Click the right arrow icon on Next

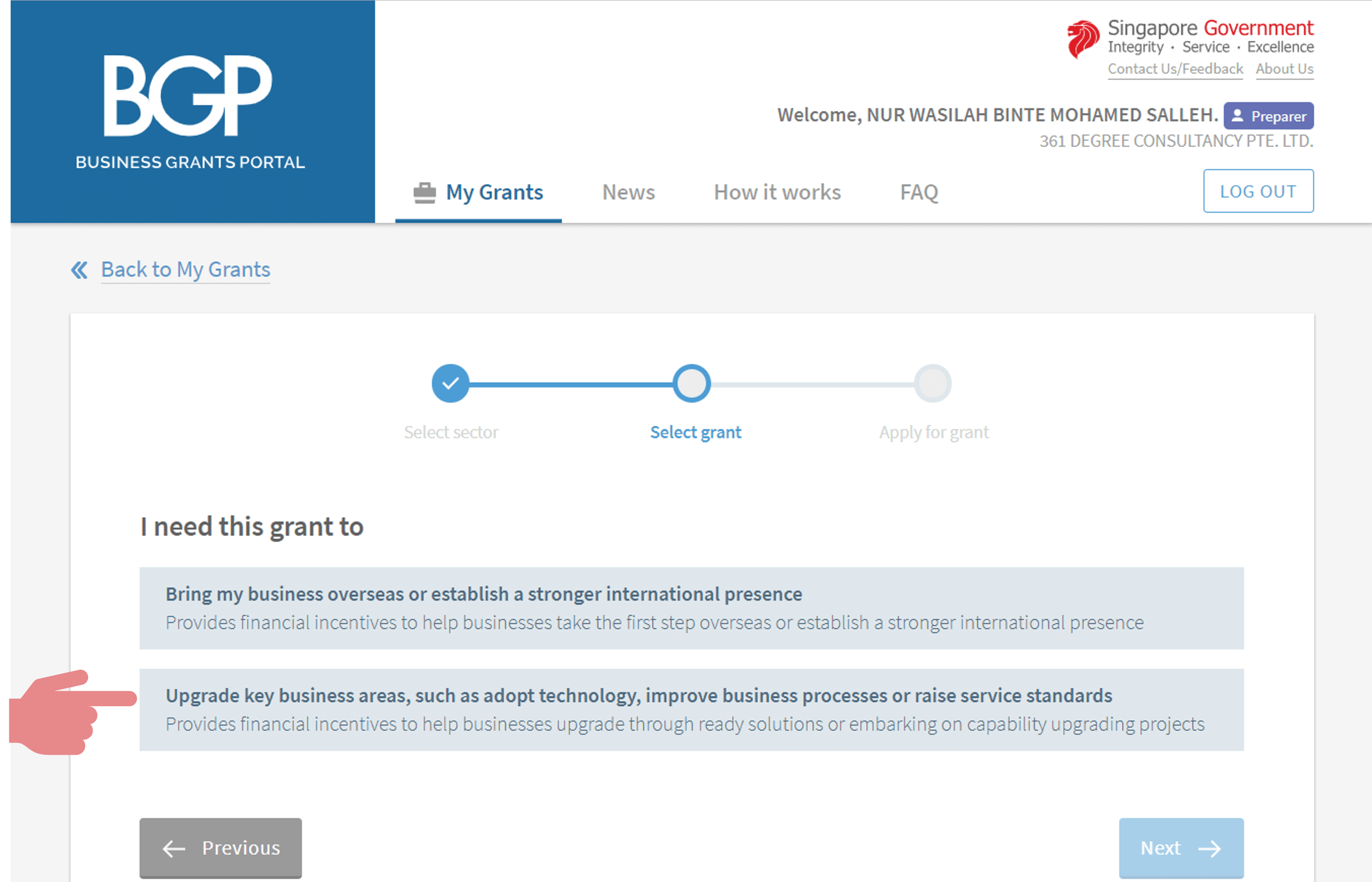1209,848
